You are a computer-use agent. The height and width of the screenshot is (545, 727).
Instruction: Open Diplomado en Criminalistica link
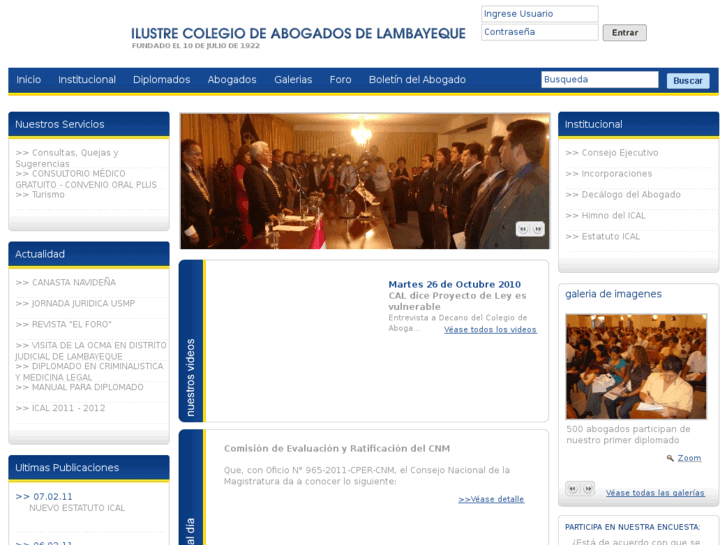(x=89, y=372)
